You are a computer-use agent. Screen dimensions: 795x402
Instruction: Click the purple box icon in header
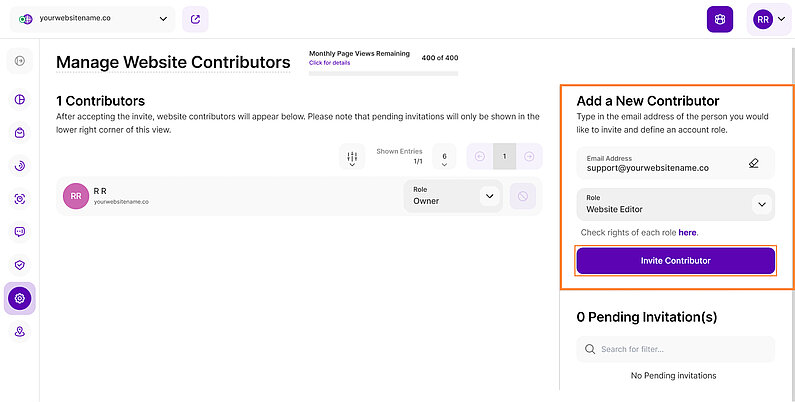719,19
